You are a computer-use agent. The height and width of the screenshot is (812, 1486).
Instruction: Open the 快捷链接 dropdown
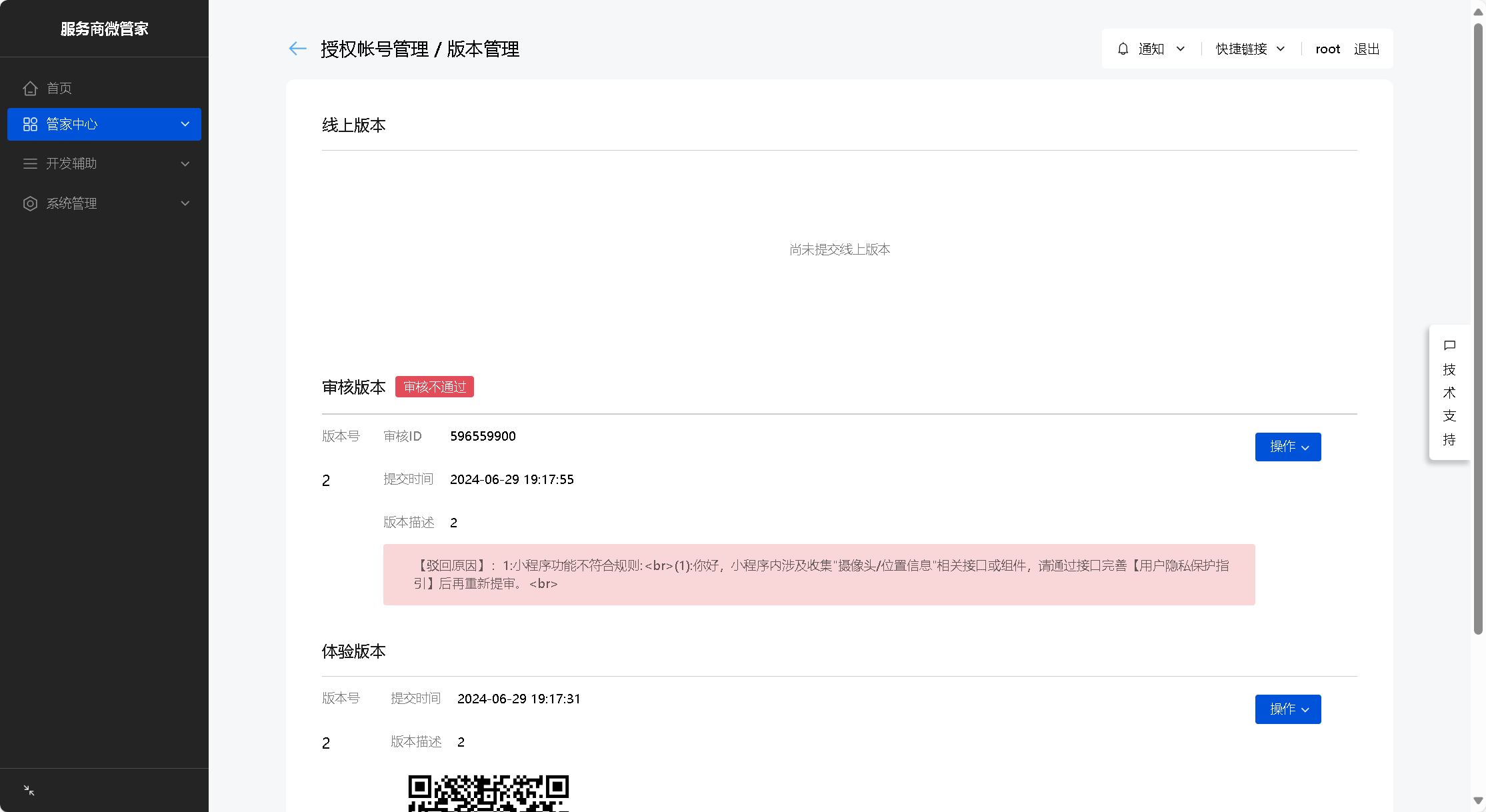1250,49
